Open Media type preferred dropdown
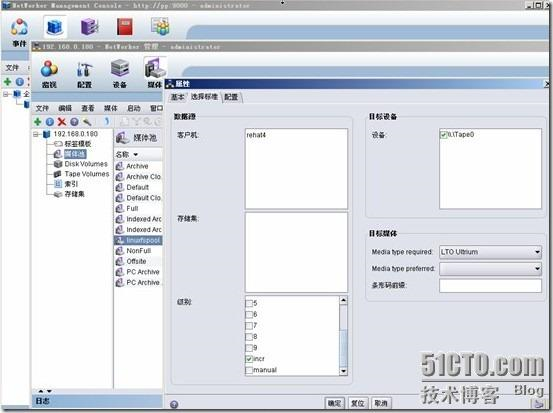This screenshot has height=413, width=553. coord(490,269)
